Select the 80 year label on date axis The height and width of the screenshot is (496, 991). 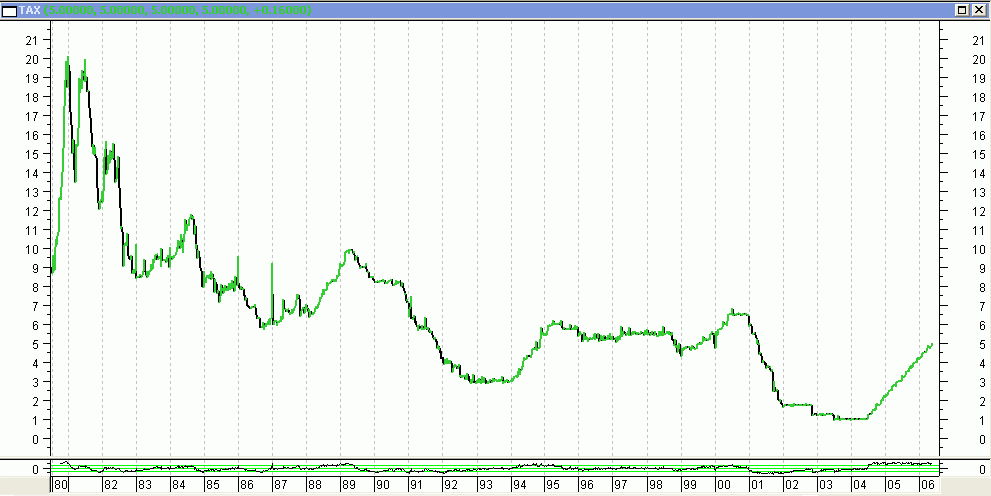(x=61, y=485)
